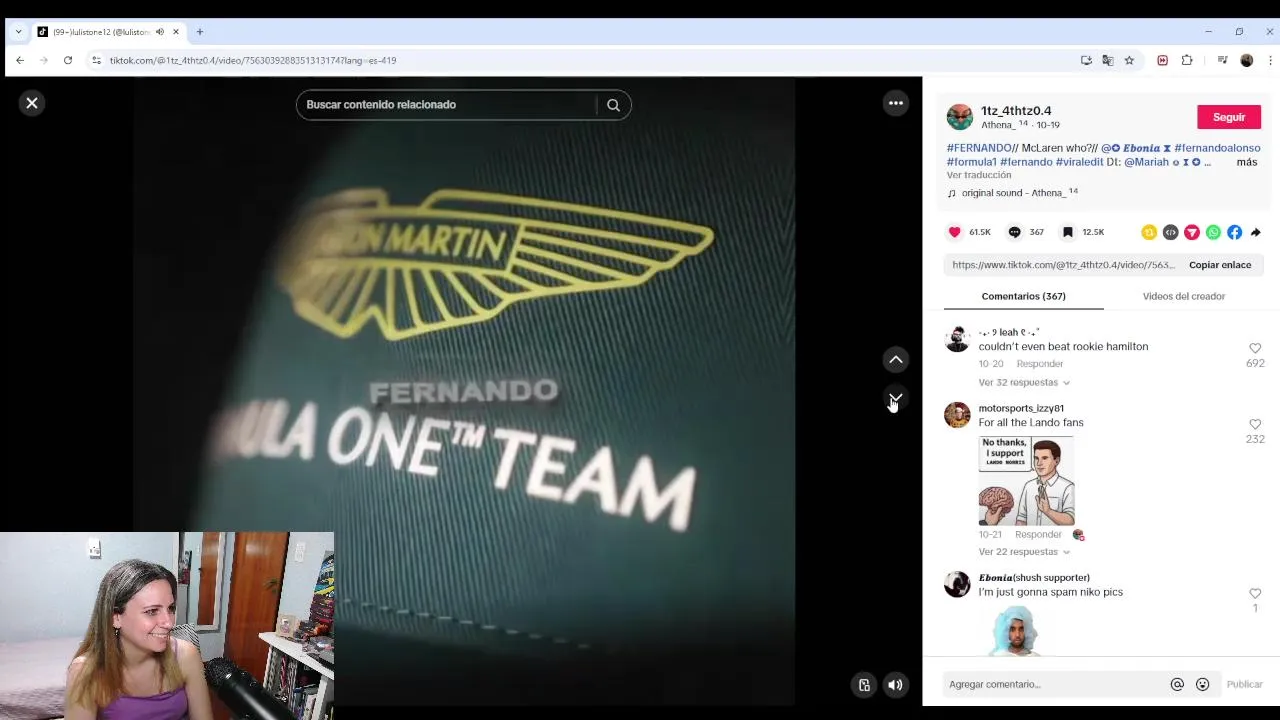Open the Chrome three-dot menu
The height and width of the screenshot is (720, 1280).
point(1270,60)
